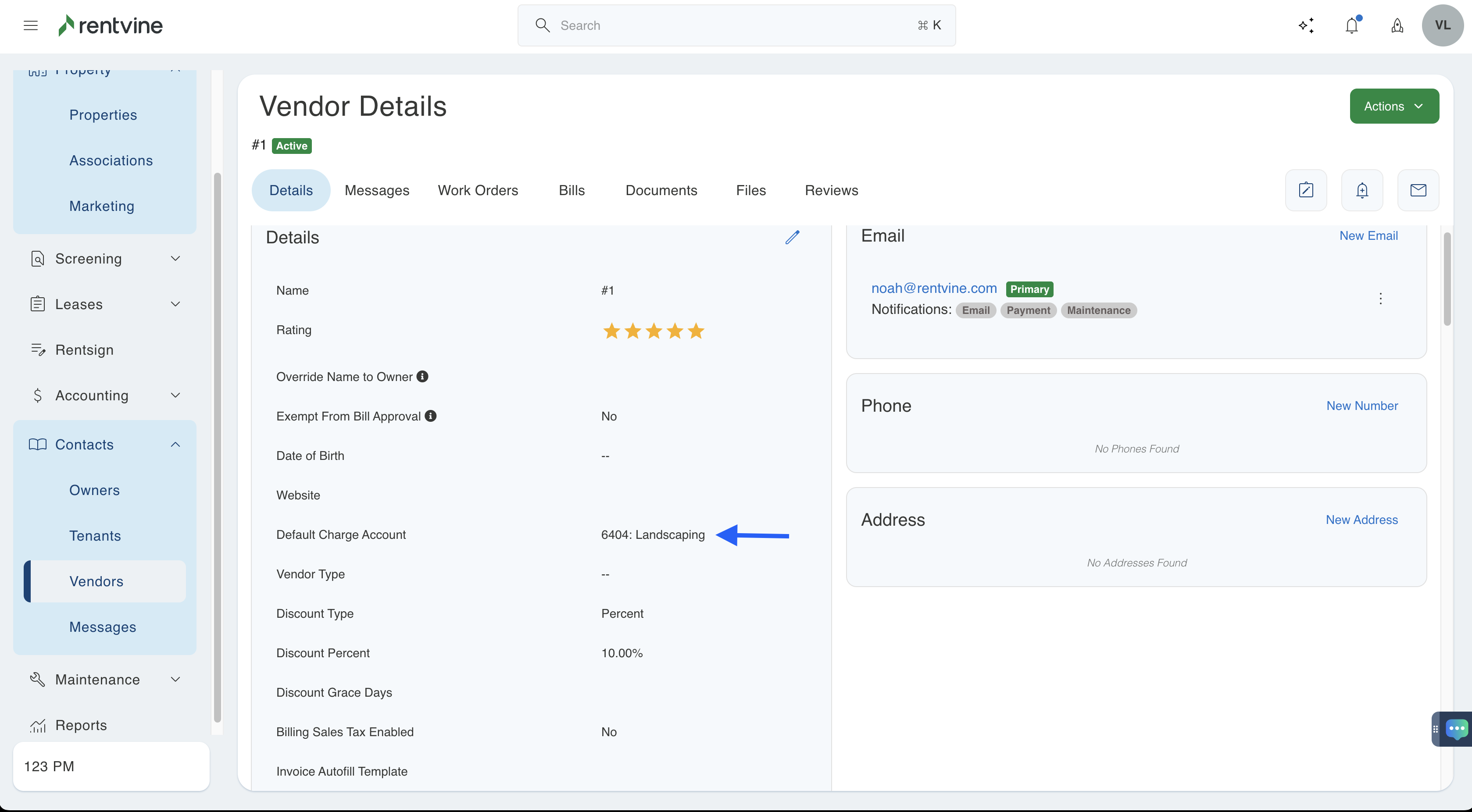Click the add note icon button
This screenshot has width=1472, height=812.
pyautogui.click(x=1306, y=190)
